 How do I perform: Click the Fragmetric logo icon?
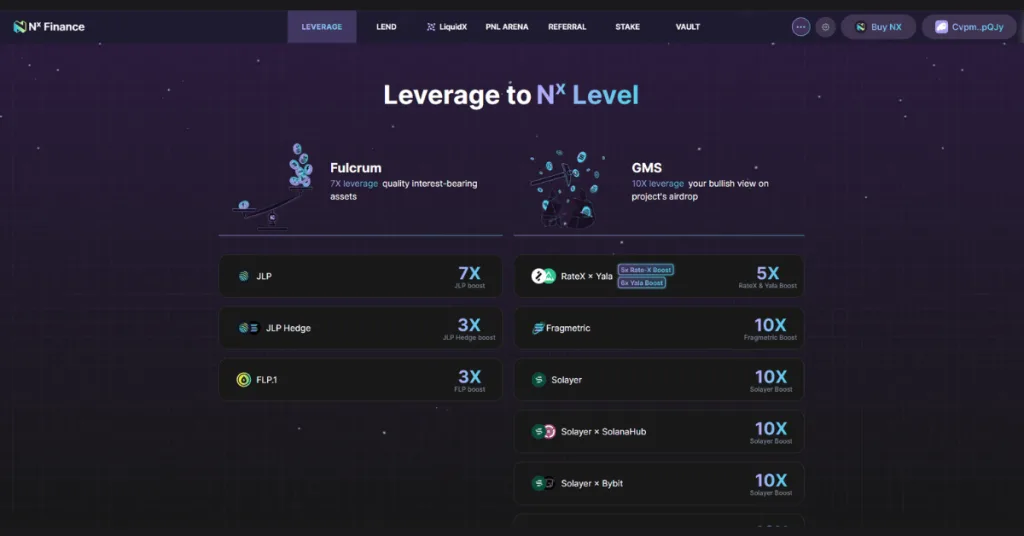(538, 328)
